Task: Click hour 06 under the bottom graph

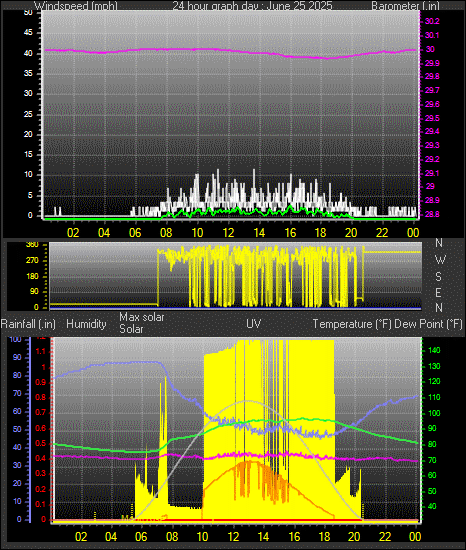Action: (141, 537)
